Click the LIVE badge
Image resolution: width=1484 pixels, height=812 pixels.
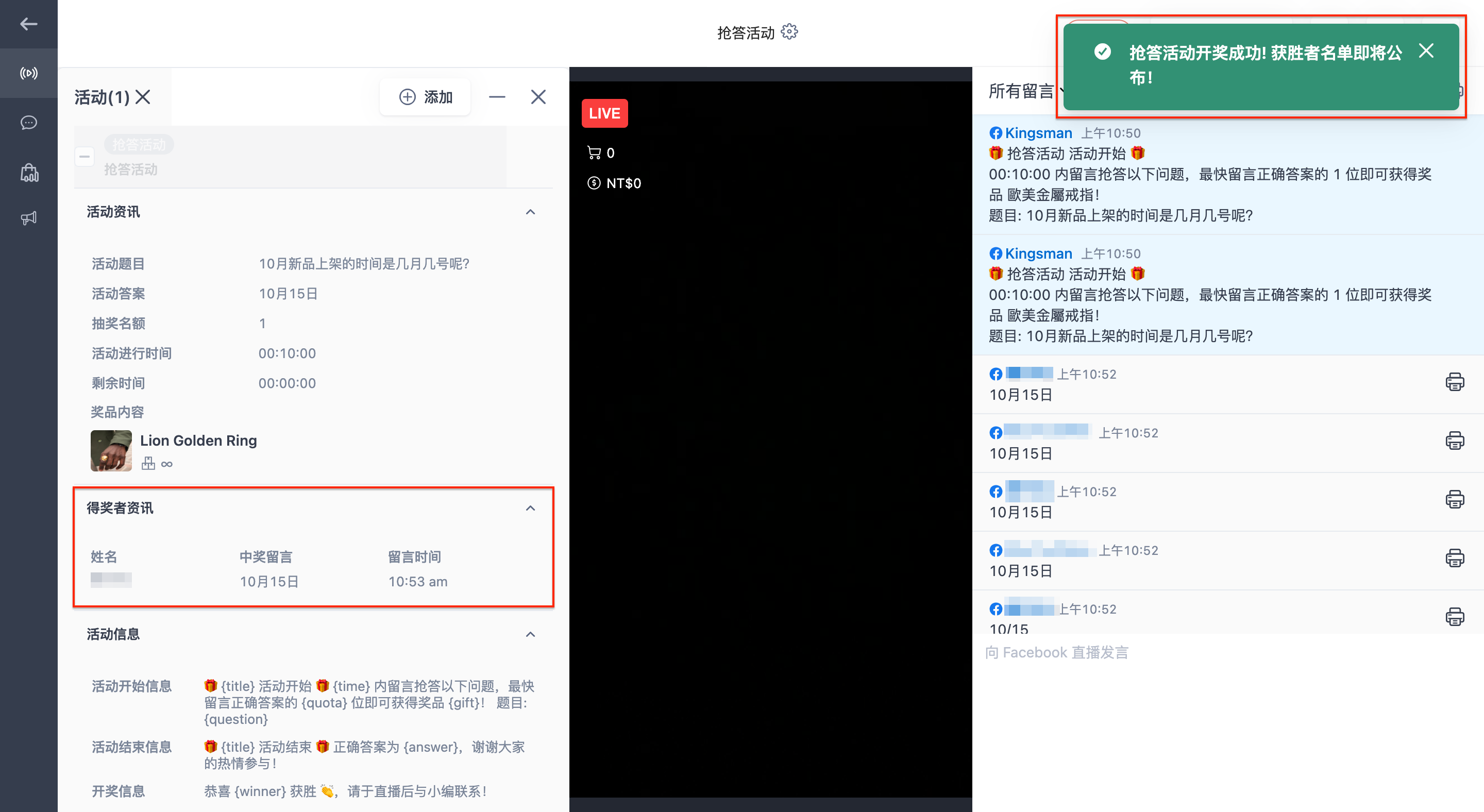pos(604,113)
